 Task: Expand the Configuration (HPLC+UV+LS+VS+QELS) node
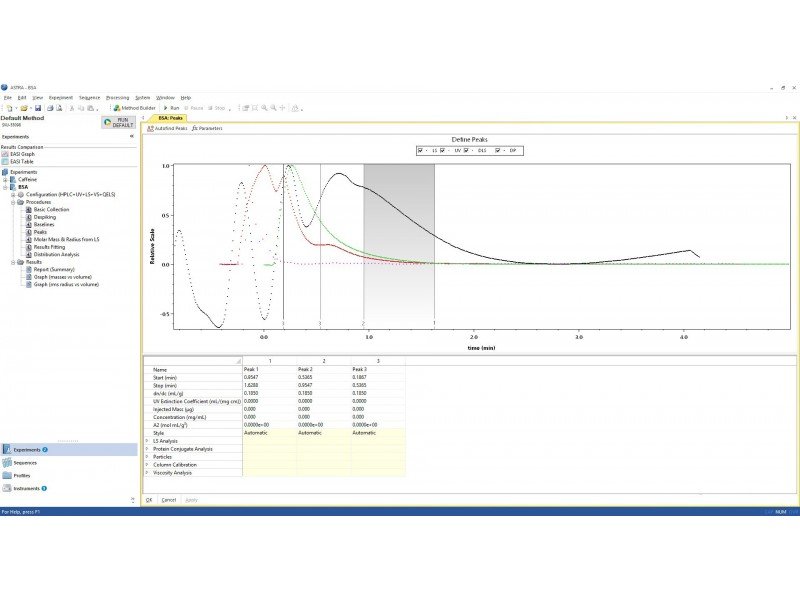13,195
